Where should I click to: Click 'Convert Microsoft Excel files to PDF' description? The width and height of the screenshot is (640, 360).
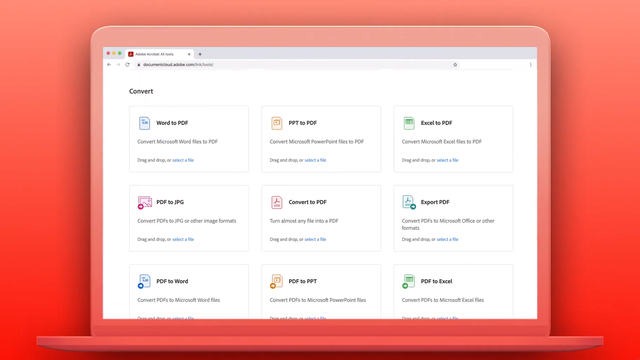tap(442, 142)
